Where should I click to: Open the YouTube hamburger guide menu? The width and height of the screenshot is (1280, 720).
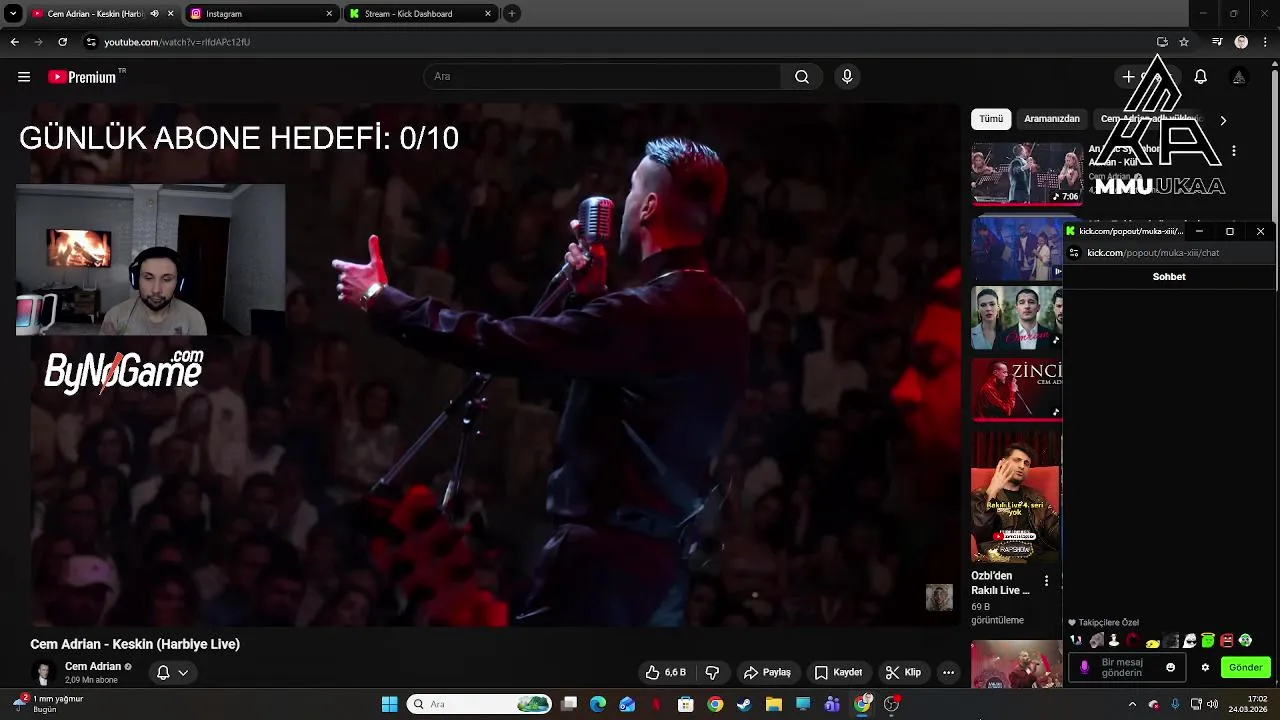point(24,77)
